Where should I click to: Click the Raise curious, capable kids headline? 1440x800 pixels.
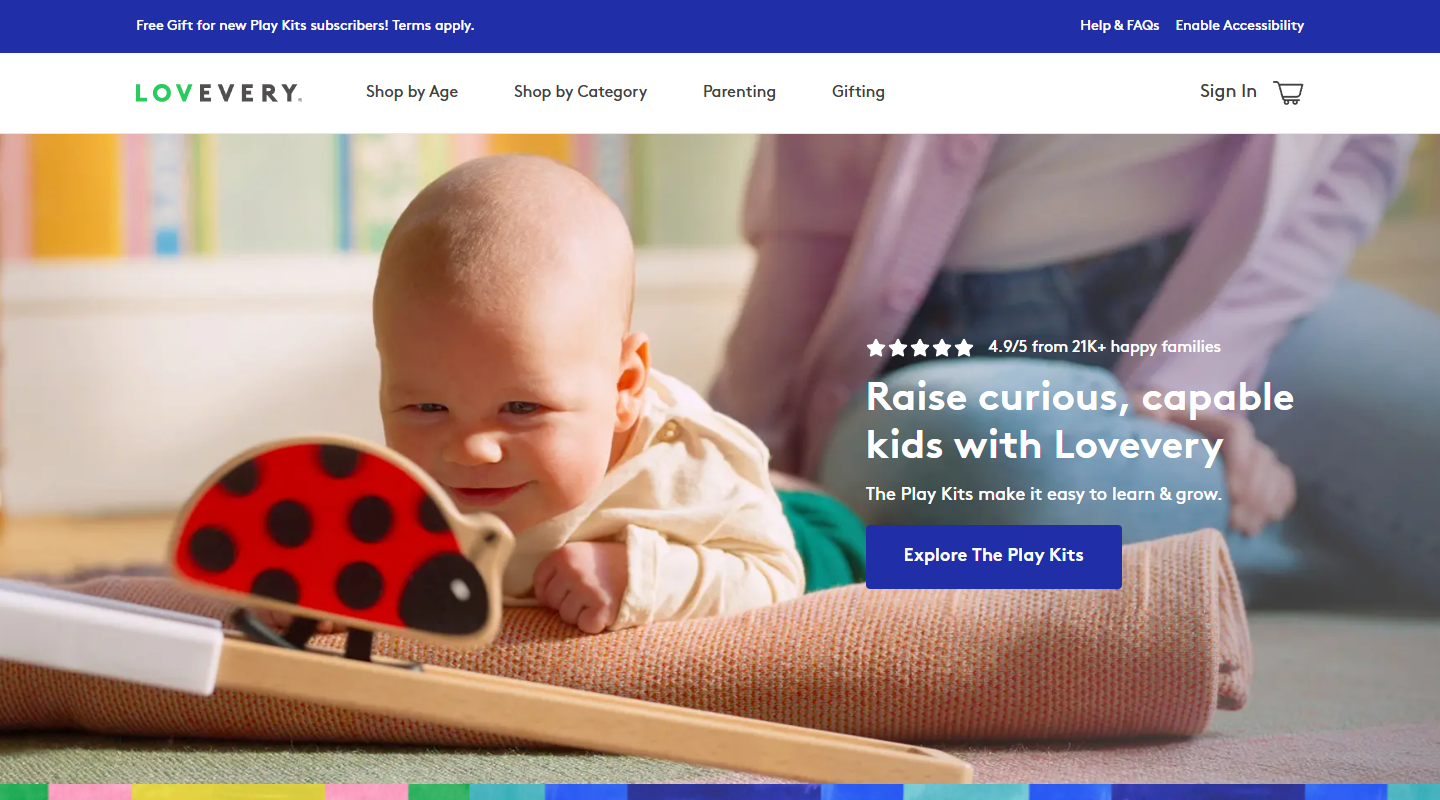[x=1080, y=421]
